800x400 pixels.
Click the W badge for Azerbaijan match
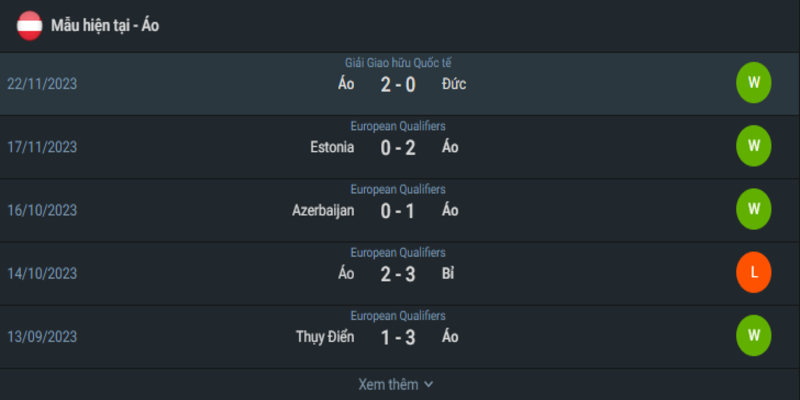tap(754, 209)
